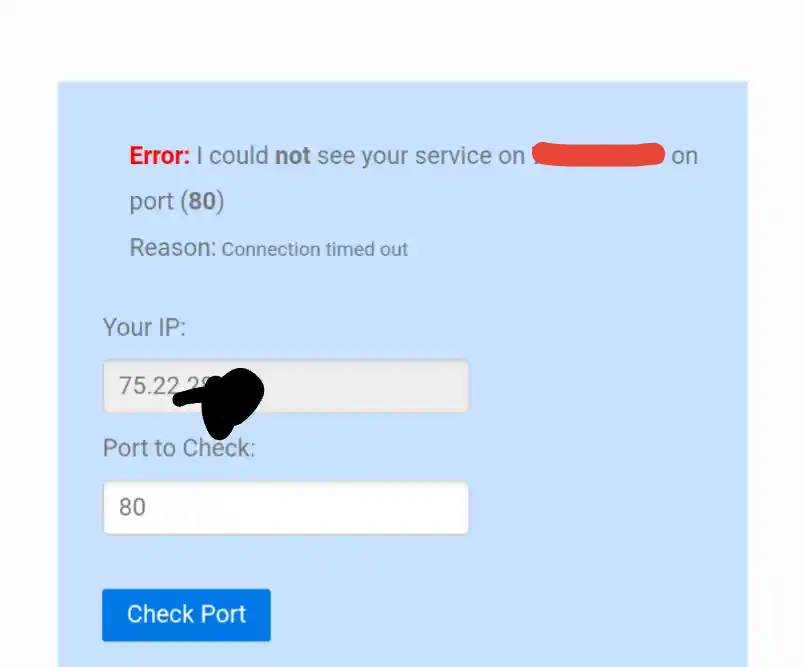Click the Port to Check: label
805x667 pixels.
coord(179,448)
